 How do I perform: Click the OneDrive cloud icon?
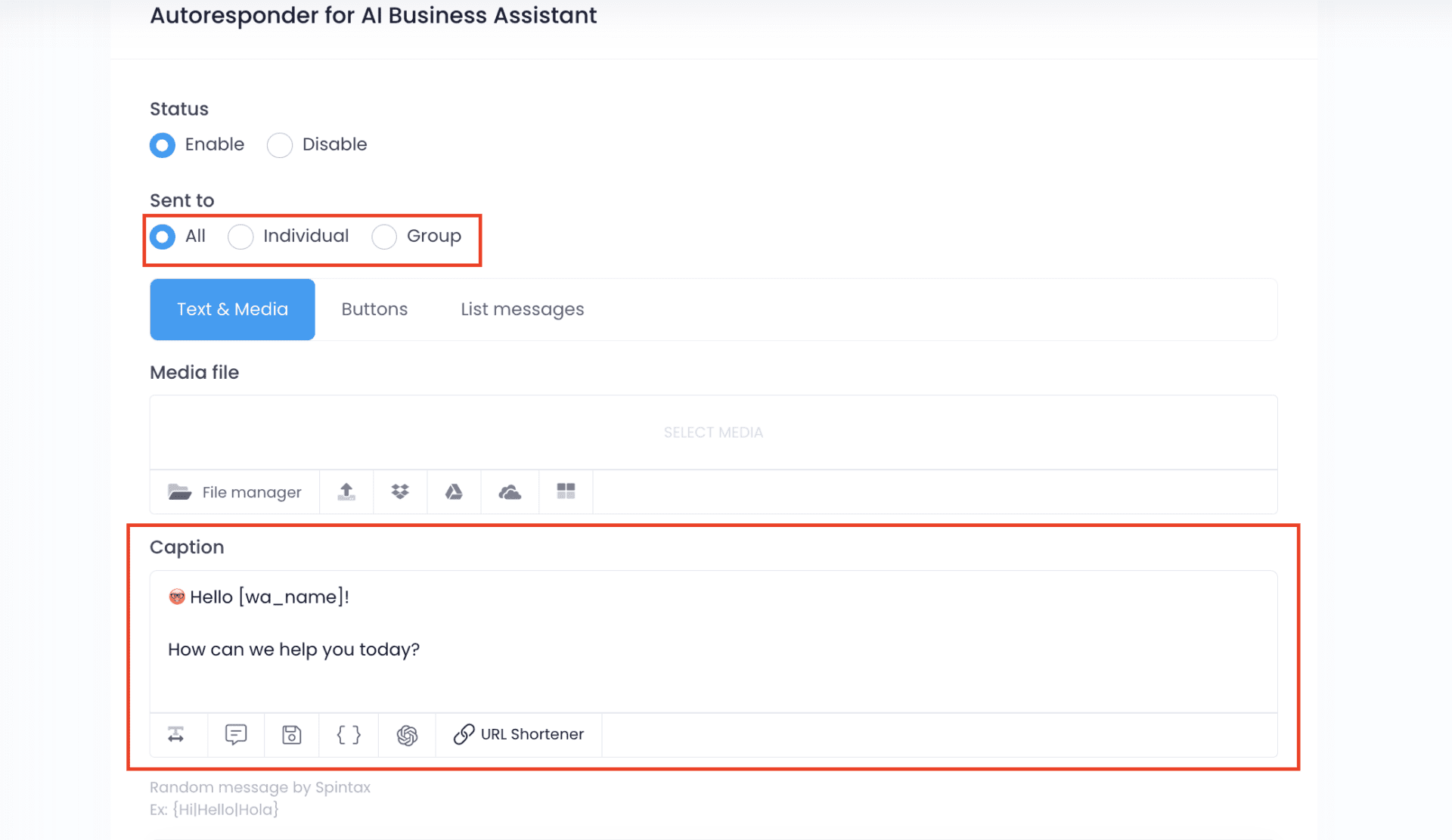(x=510, y=492)
